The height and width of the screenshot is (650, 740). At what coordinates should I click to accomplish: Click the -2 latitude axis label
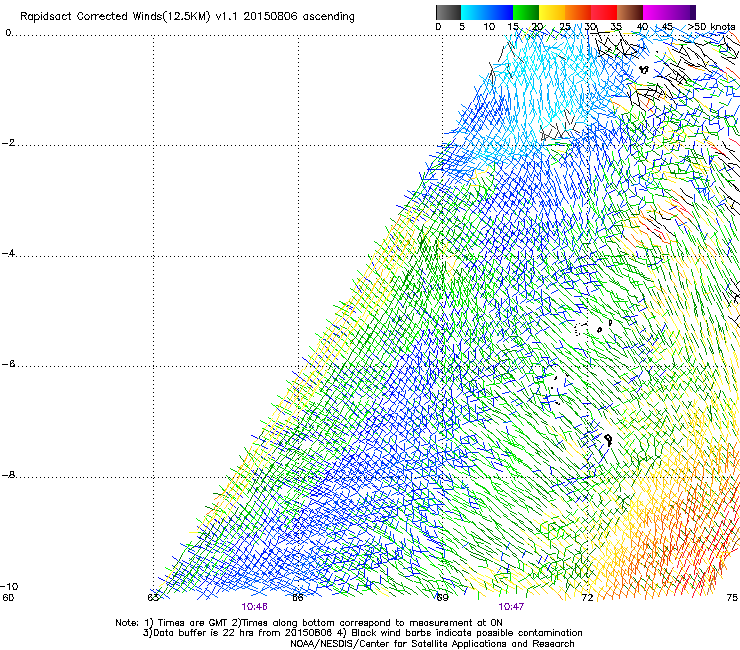[8, 143]
